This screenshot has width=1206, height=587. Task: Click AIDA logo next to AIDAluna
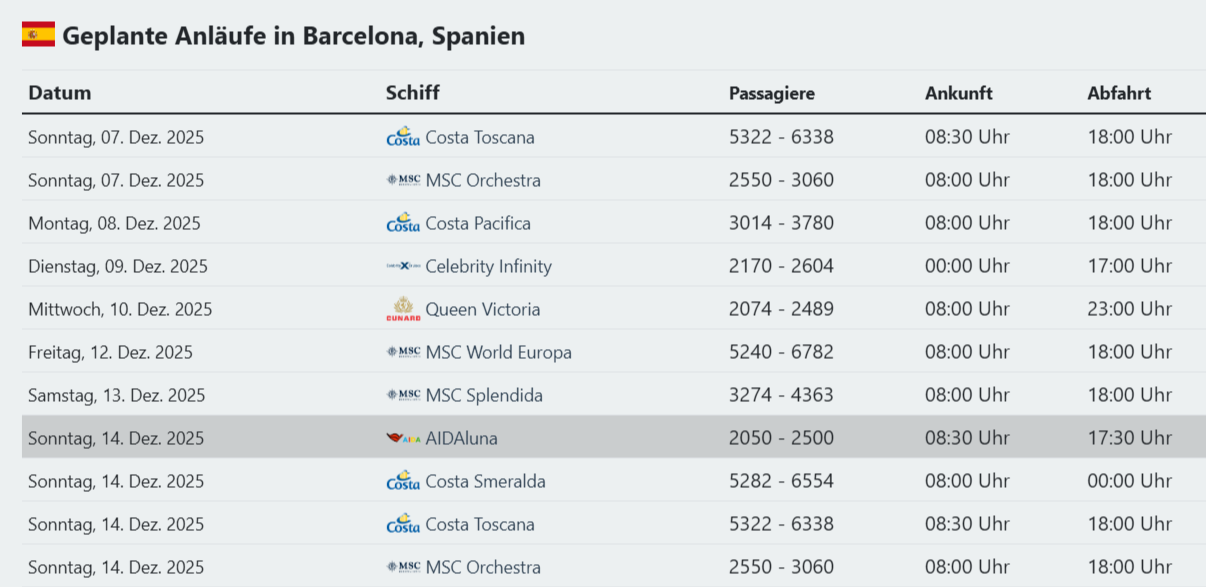click(403, 438)
